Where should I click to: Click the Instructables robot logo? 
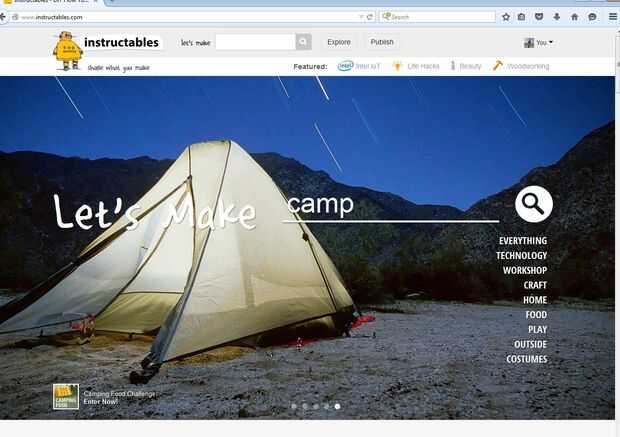coord(68,51)
